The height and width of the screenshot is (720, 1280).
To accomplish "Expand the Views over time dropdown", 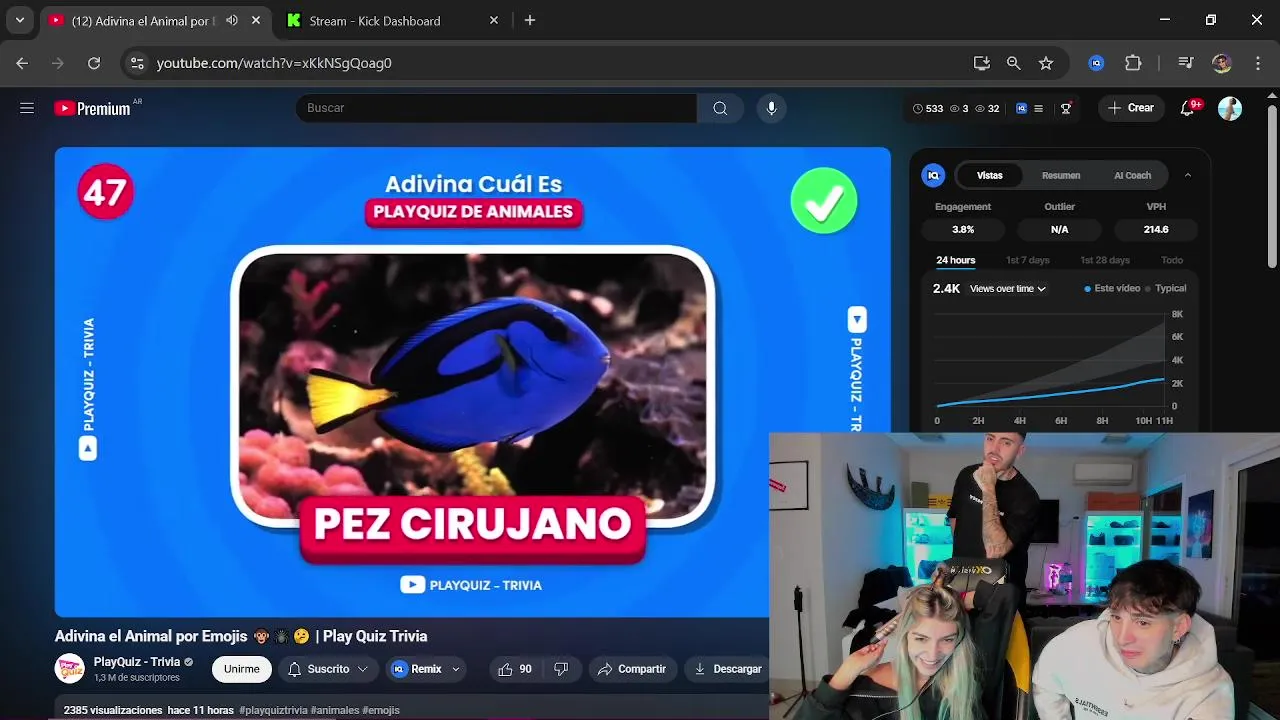I will [1007, 288].
